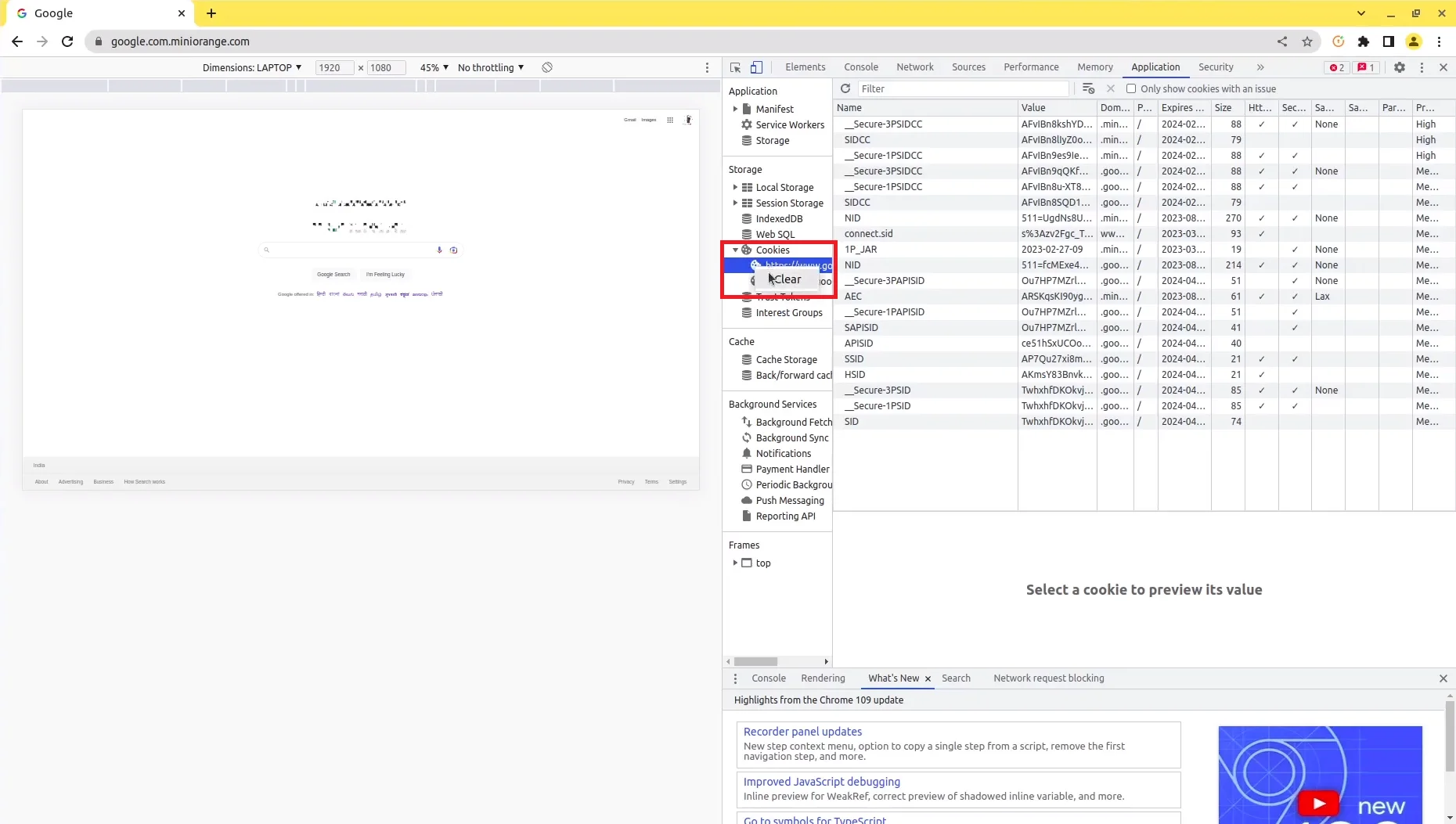
Task: Bookmark the page with the star toggle
Action: 1307,41
